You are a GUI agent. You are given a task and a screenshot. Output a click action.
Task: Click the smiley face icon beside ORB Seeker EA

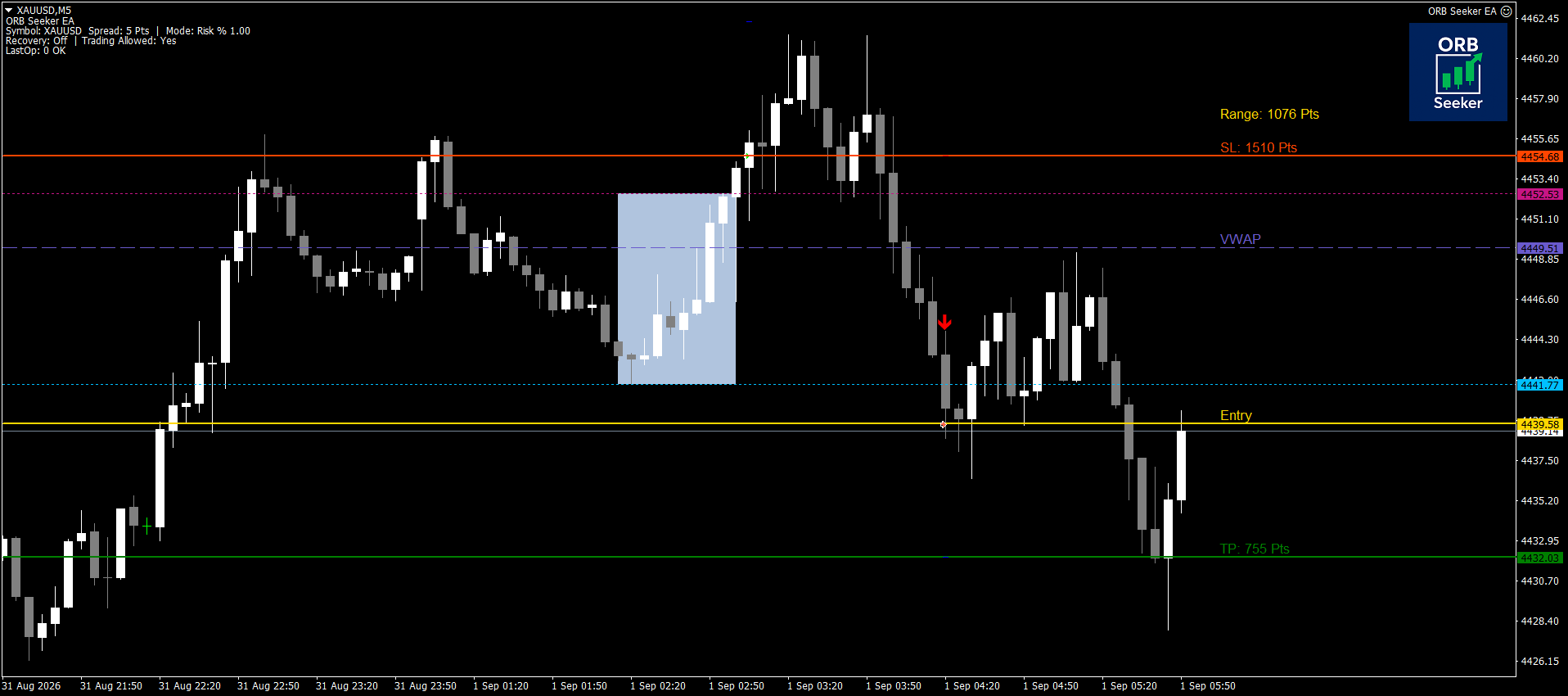click(x=1506, y=11)
